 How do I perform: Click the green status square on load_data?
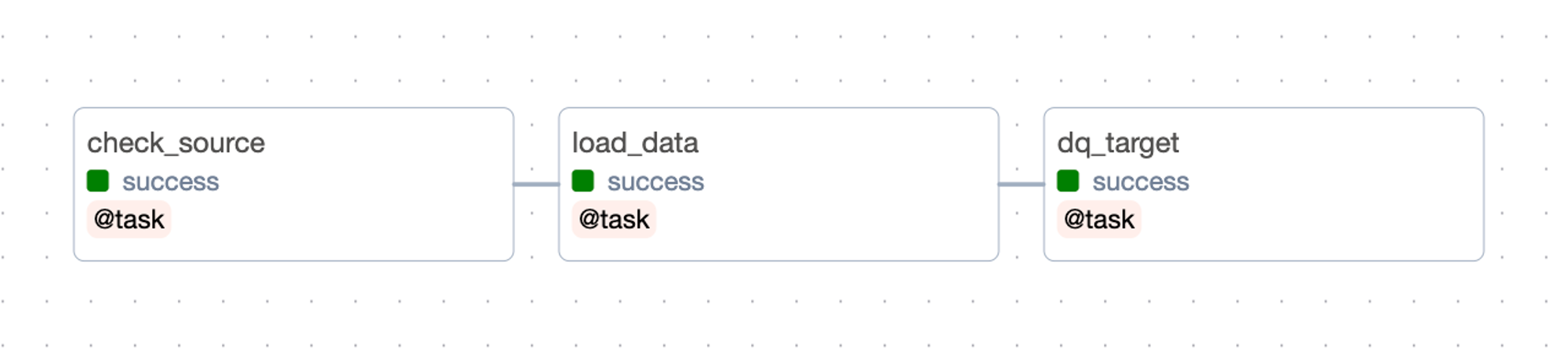click(x=583, y=181)
